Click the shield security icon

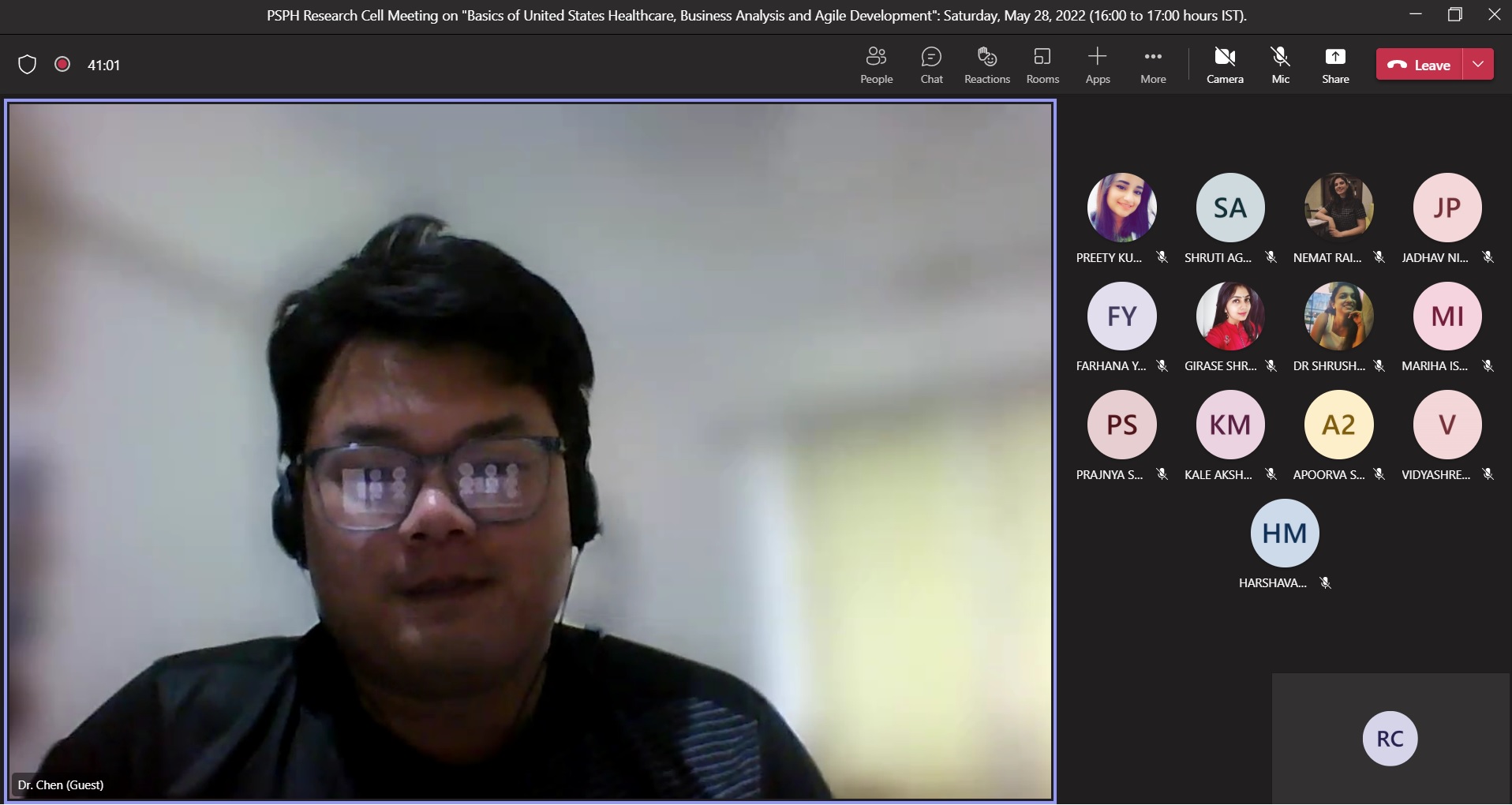28,65
